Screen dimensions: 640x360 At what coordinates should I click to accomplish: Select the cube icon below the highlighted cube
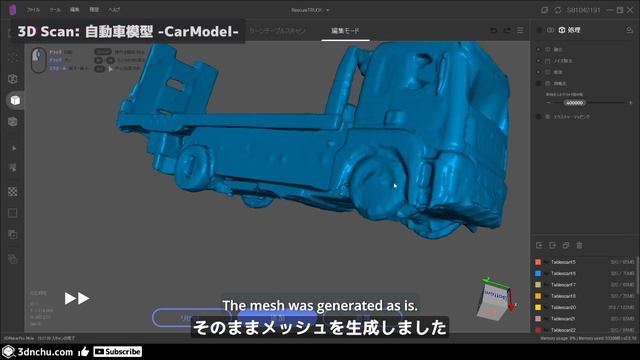tap(13, 122)
